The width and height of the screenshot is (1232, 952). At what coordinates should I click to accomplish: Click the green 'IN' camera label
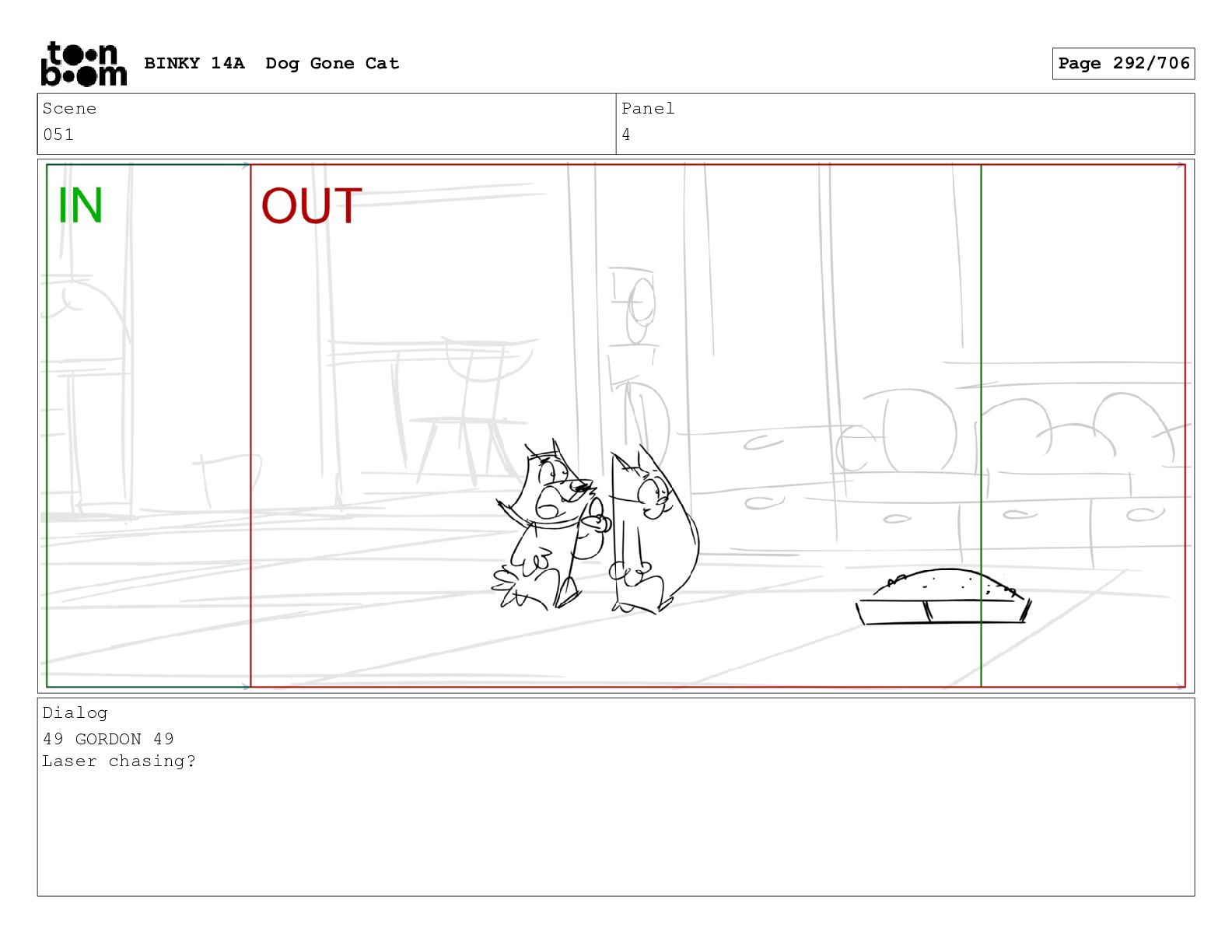coord(80,206)
